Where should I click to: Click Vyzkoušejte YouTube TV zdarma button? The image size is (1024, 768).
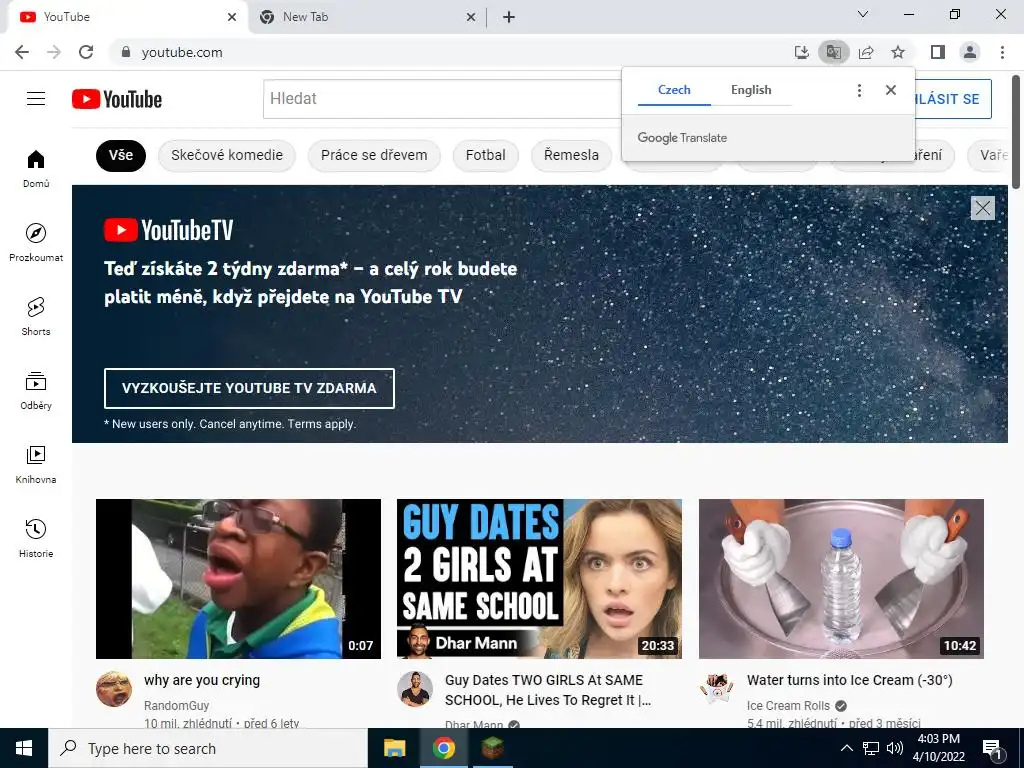(x=249, y=388)
